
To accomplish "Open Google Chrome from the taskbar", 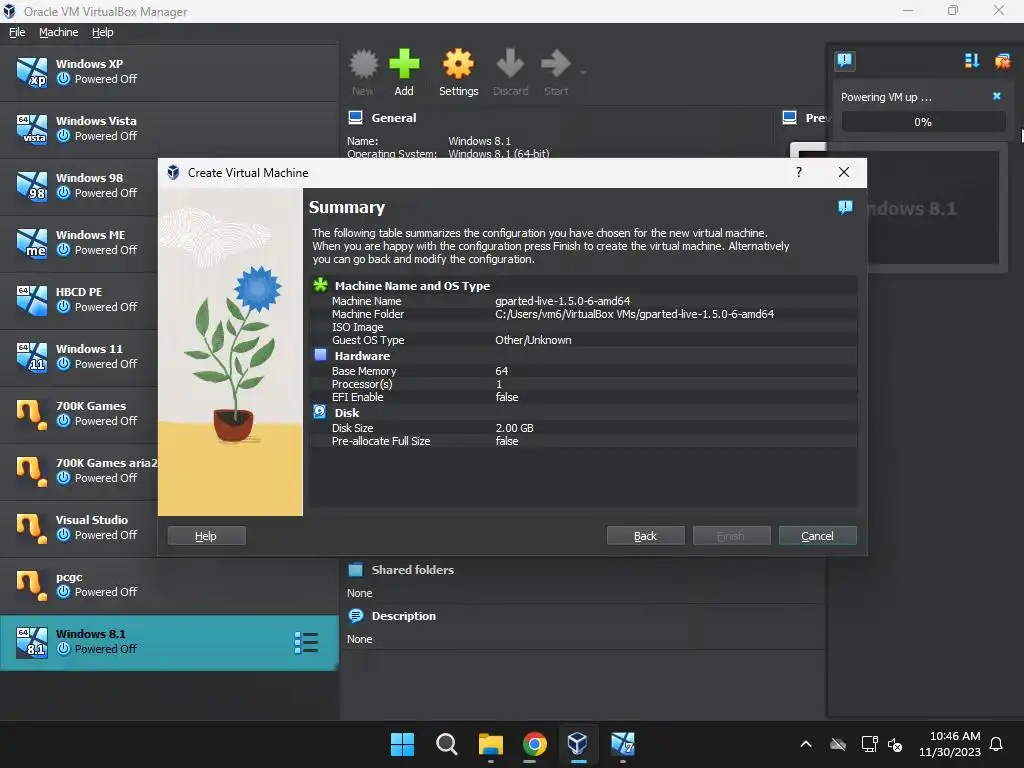I will (x=534, y=744).
